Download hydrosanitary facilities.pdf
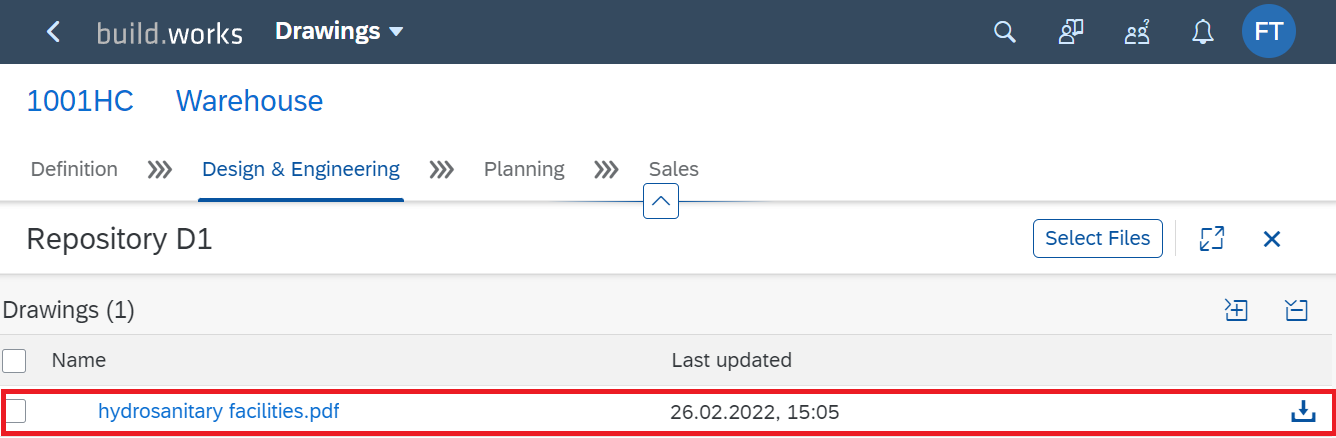Viewport: 1336px width, 438px height. [x=1301, y=411]
